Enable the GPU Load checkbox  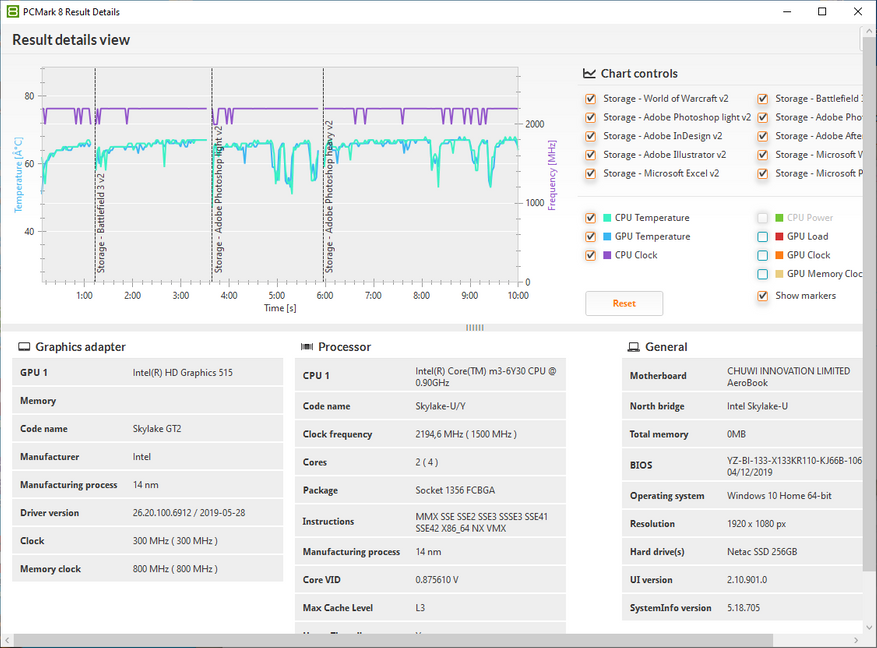[763, 237]
